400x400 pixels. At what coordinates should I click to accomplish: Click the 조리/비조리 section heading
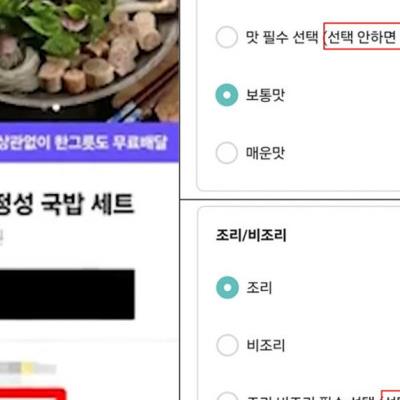click(251, 235)
